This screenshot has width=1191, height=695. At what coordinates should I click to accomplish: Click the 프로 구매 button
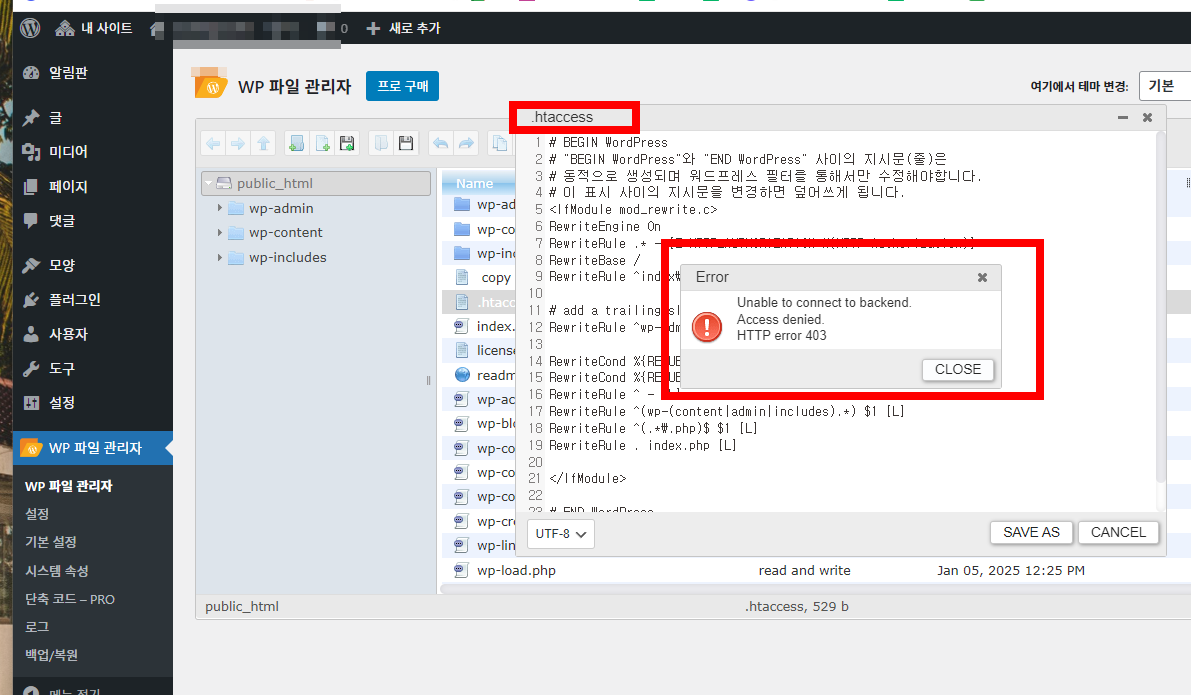[403, 86]
